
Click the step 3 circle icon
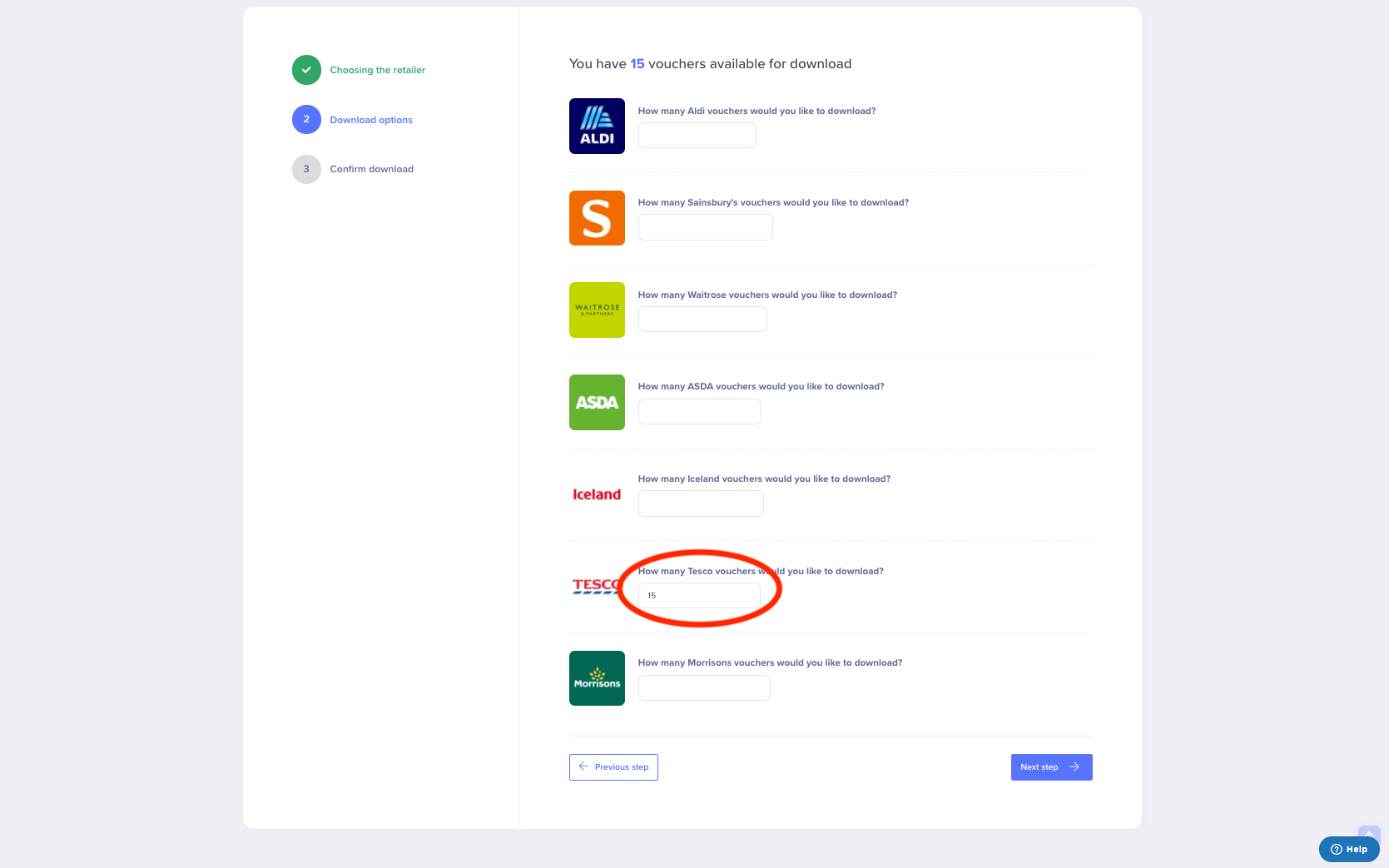pyautogui.click(x=306, y=169)
